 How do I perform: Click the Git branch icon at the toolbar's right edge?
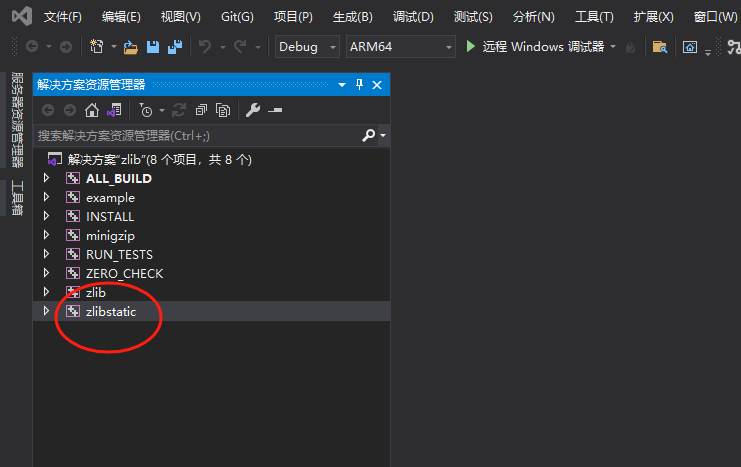coord(733,47)
